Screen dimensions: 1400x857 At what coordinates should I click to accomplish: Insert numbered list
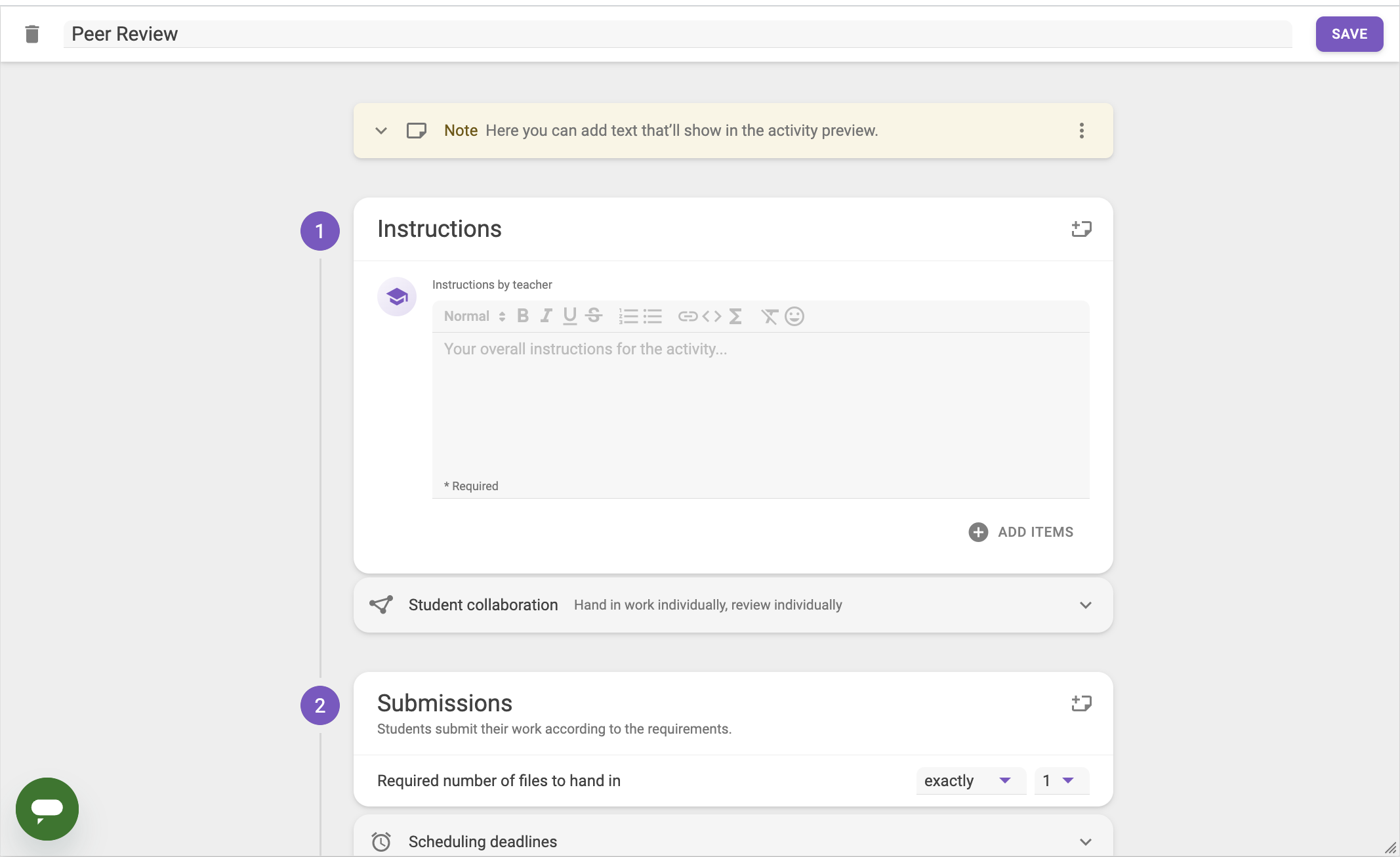point(628,316)
